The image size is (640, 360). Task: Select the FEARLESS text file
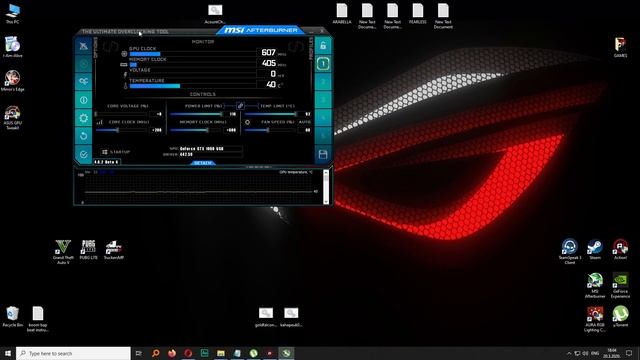pos(418,14)
